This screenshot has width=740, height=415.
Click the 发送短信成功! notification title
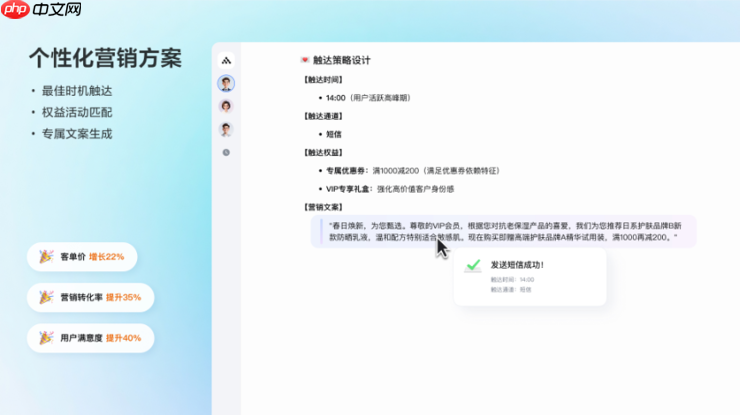coord(517,265)
